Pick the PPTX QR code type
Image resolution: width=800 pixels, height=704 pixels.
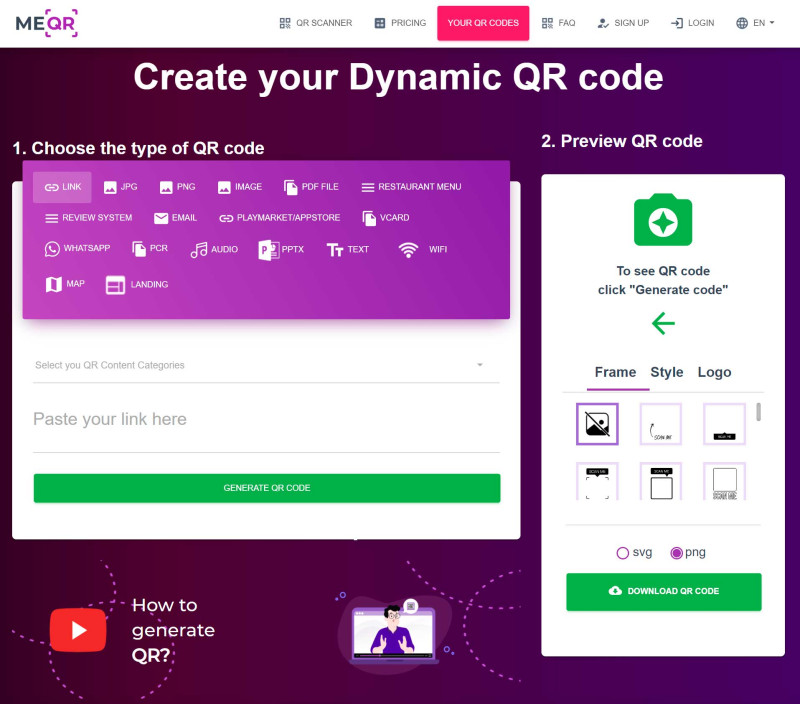click(x=281, y=249)
